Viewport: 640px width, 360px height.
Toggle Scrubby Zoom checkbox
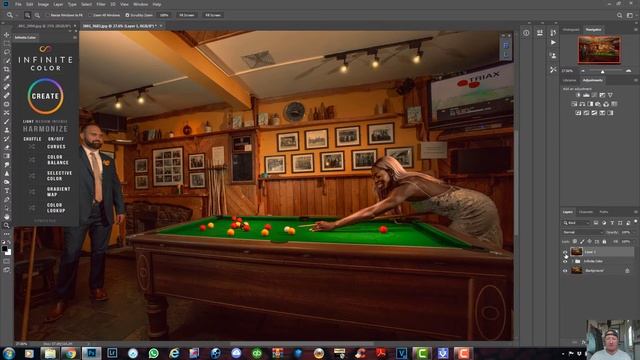[x=127, y=15]
